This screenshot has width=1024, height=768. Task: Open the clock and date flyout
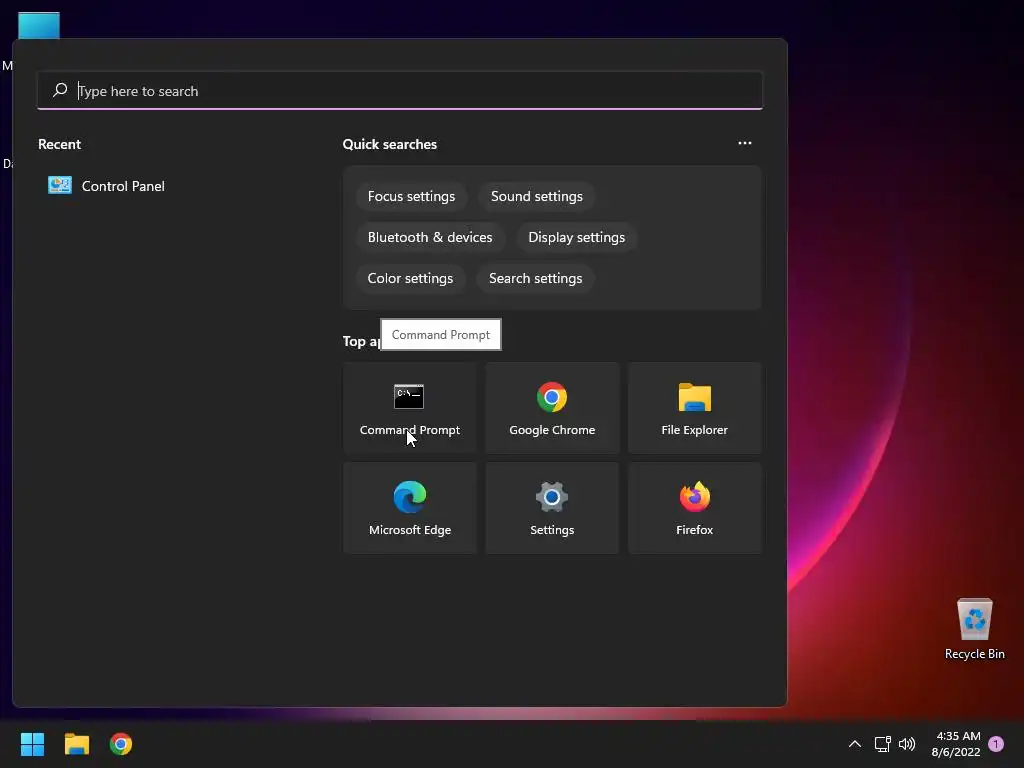tap(956, 744)
